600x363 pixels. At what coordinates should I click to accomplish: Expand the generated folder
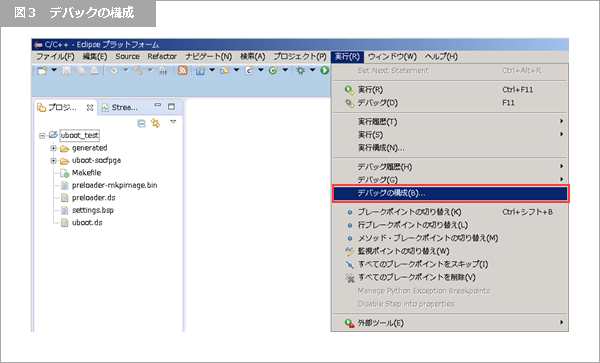54,148
